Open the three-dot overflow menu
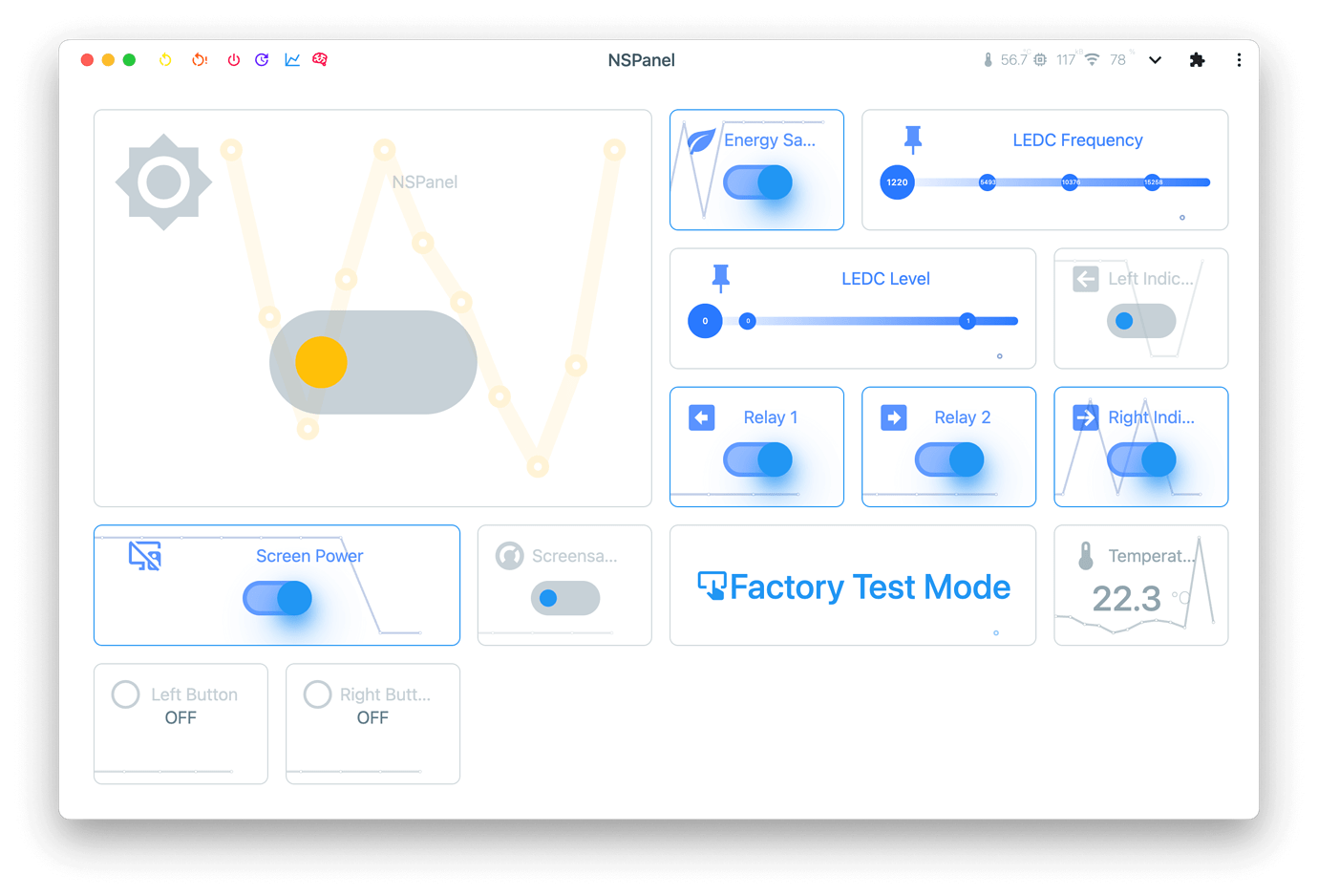The width and height of the screenshot is (1318, 896). coord(1239,59)
